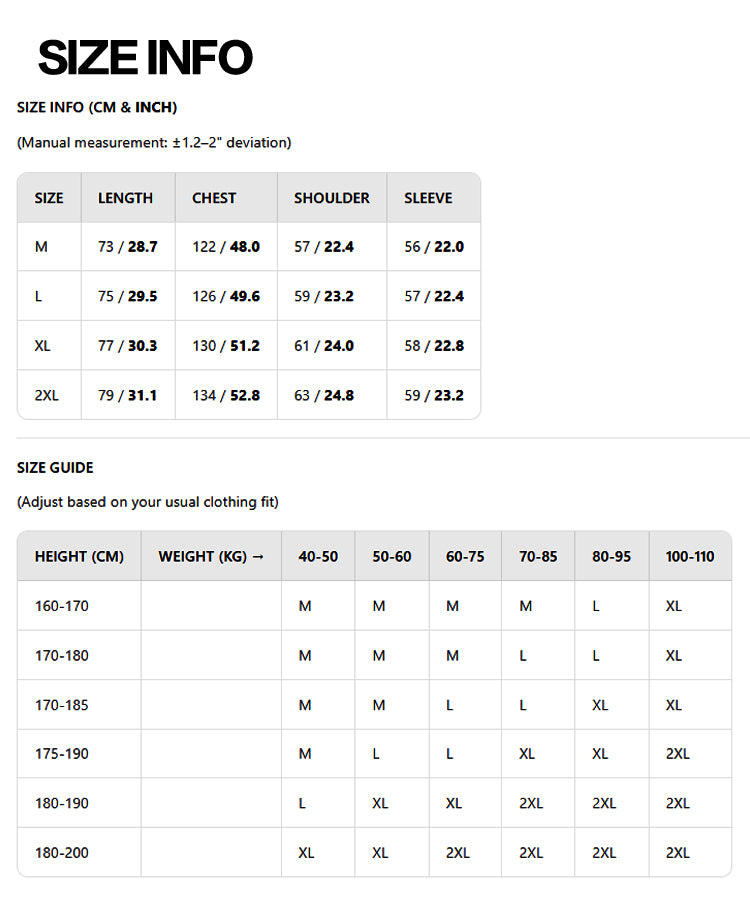Click the SHOULDER column header
750x924 pixels.
point(332,198)
